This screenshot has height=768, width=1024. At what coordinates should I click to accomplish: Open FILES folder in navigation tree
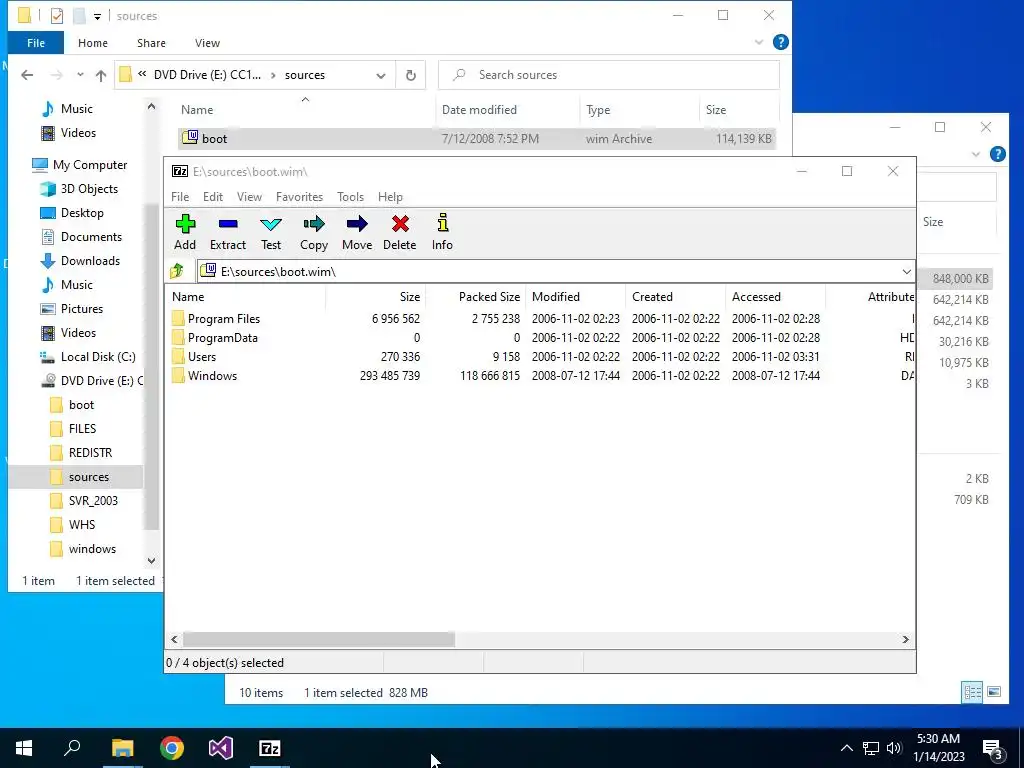73,429
